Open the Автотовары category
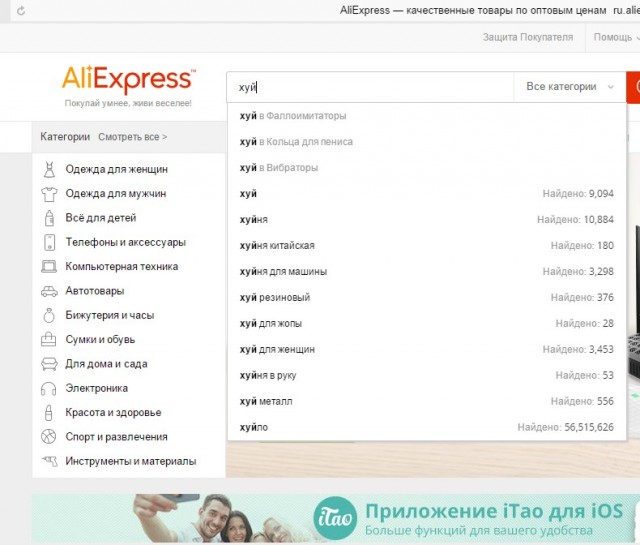Viewport: 640px width, 545px height. pos(95,291)
